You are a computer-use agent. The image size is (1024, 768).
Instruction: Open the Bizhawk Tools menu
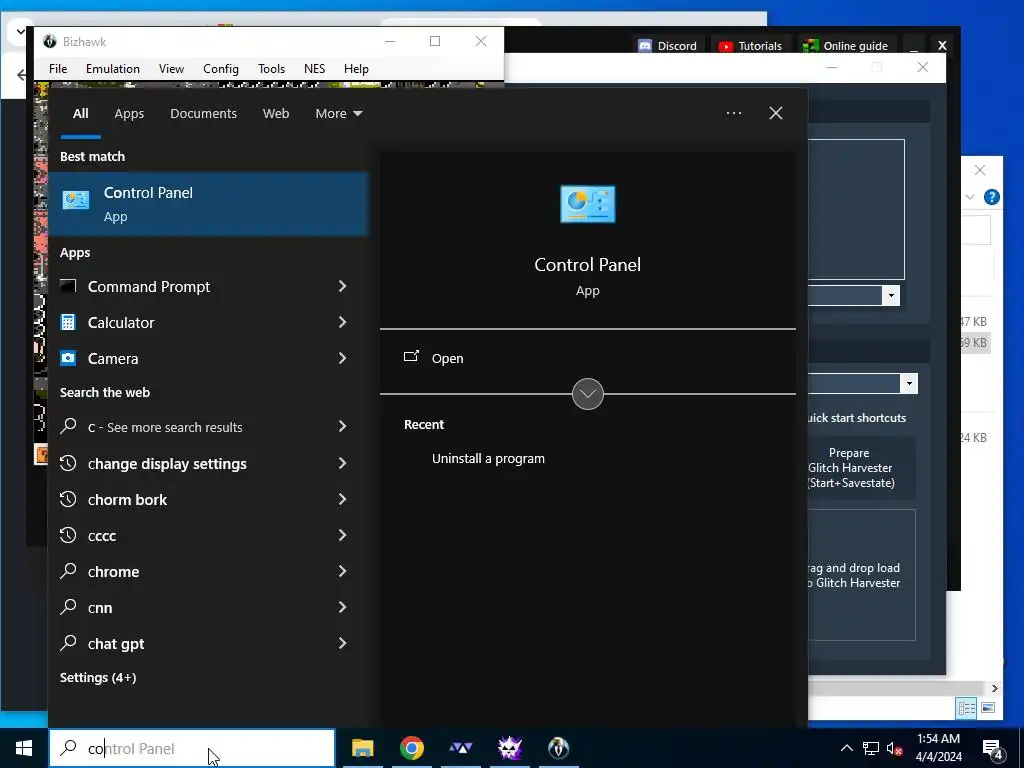tap(271, 69)
